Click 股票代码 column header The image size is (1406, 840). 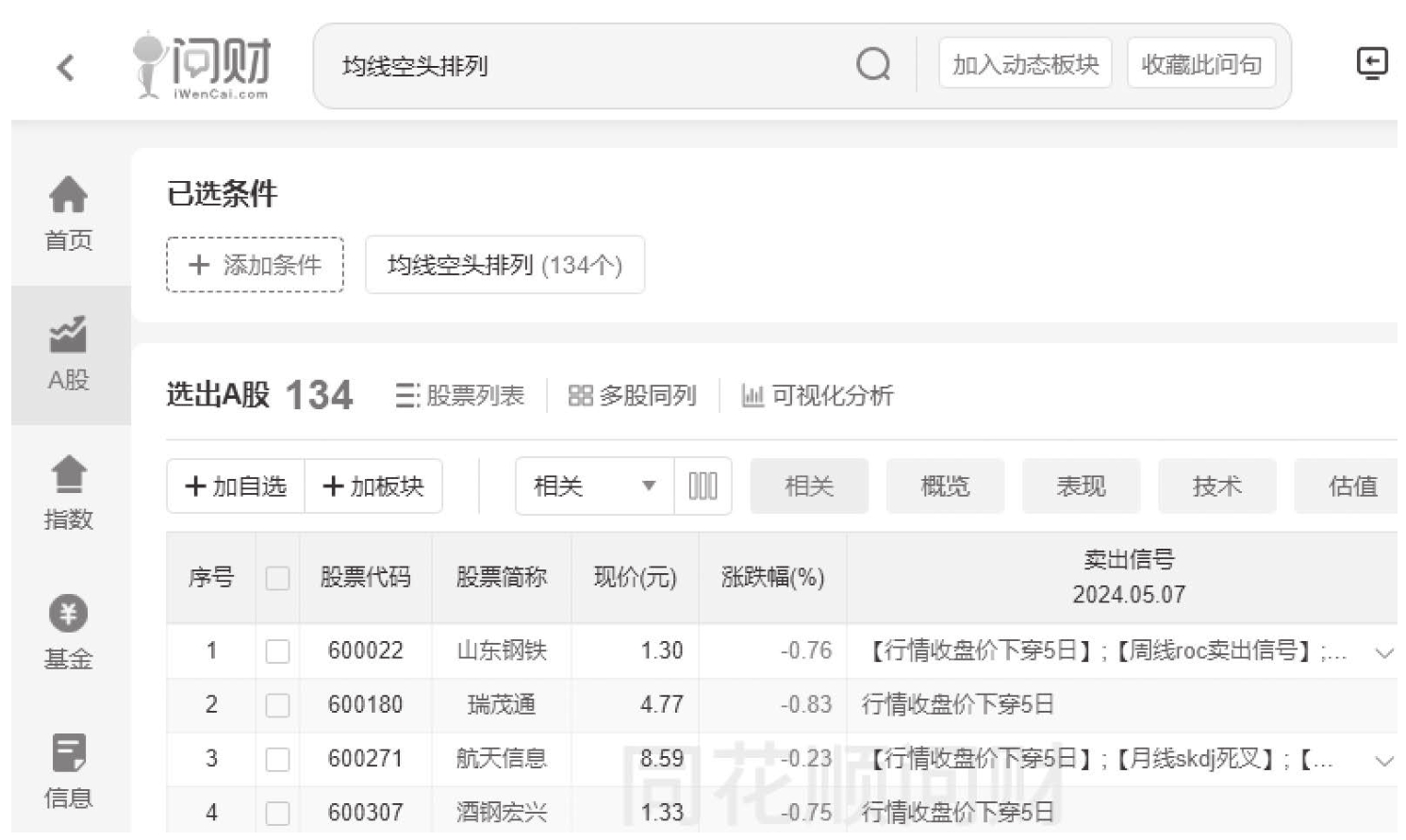click(x=365, y=577)
